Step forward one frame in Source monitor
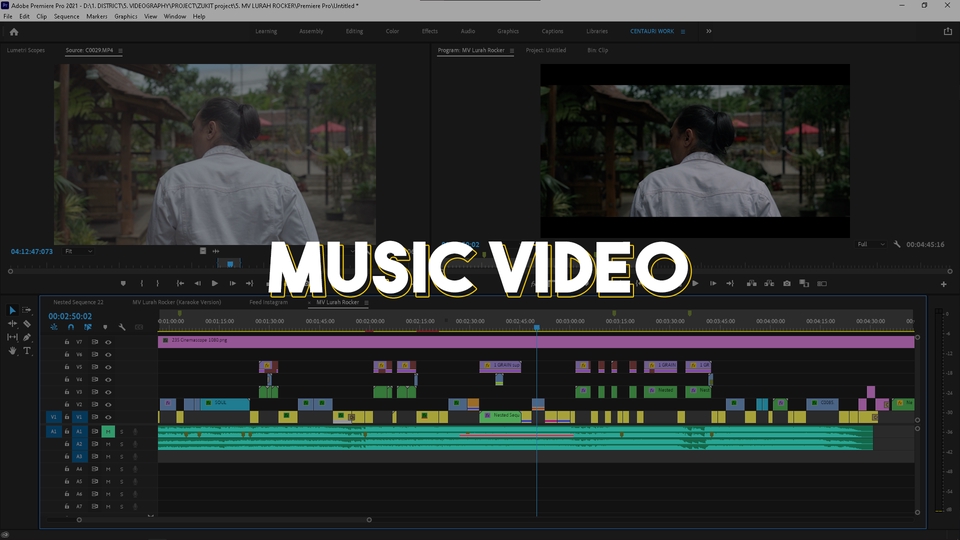Viewport: 960px width, 540px height. click(x=233, y=283)
